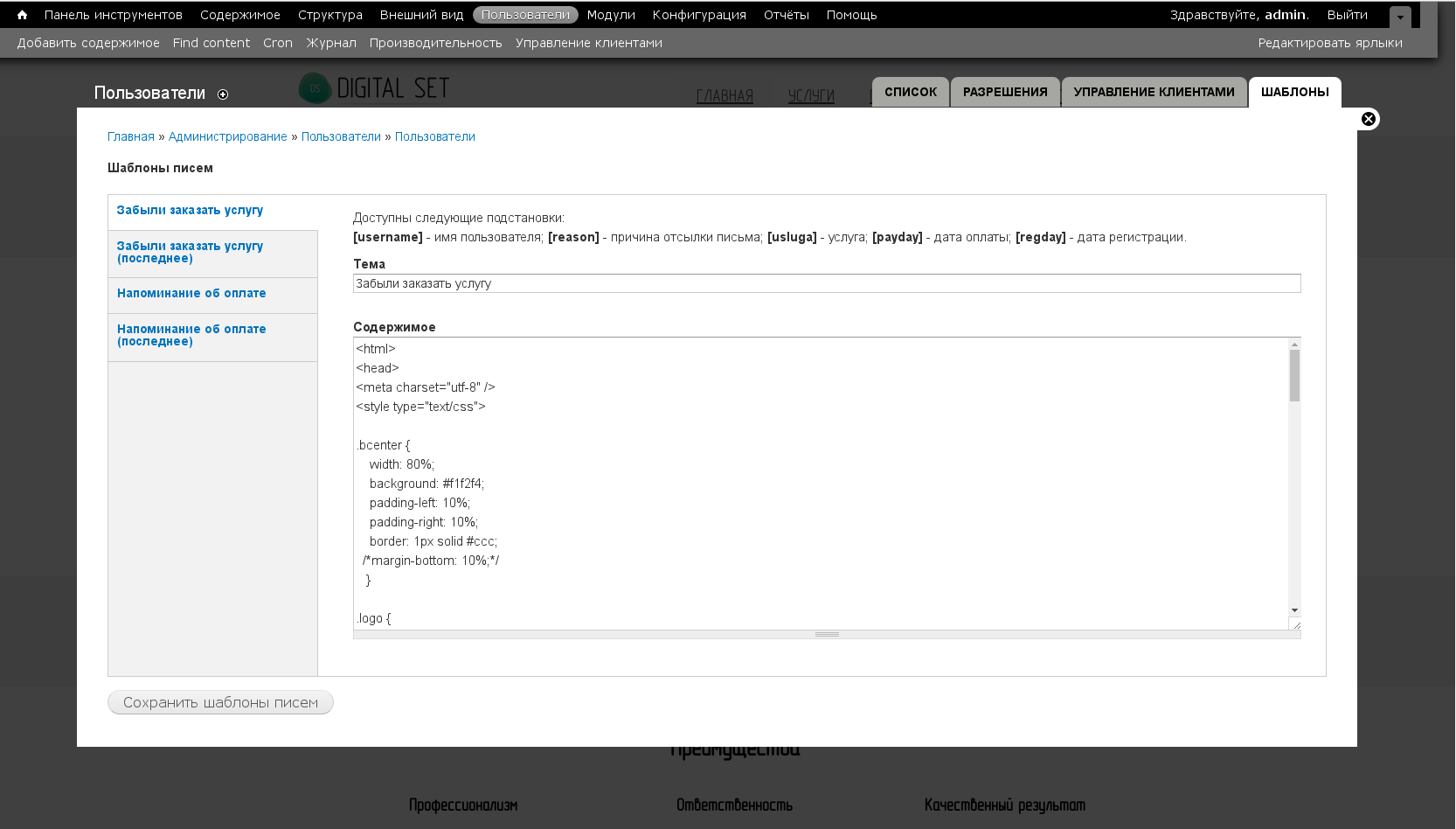Click Редактировать ярлыки link
Image resolution: width=1456 pixels, height=829 pixels.
click(x=1329, y=43)
